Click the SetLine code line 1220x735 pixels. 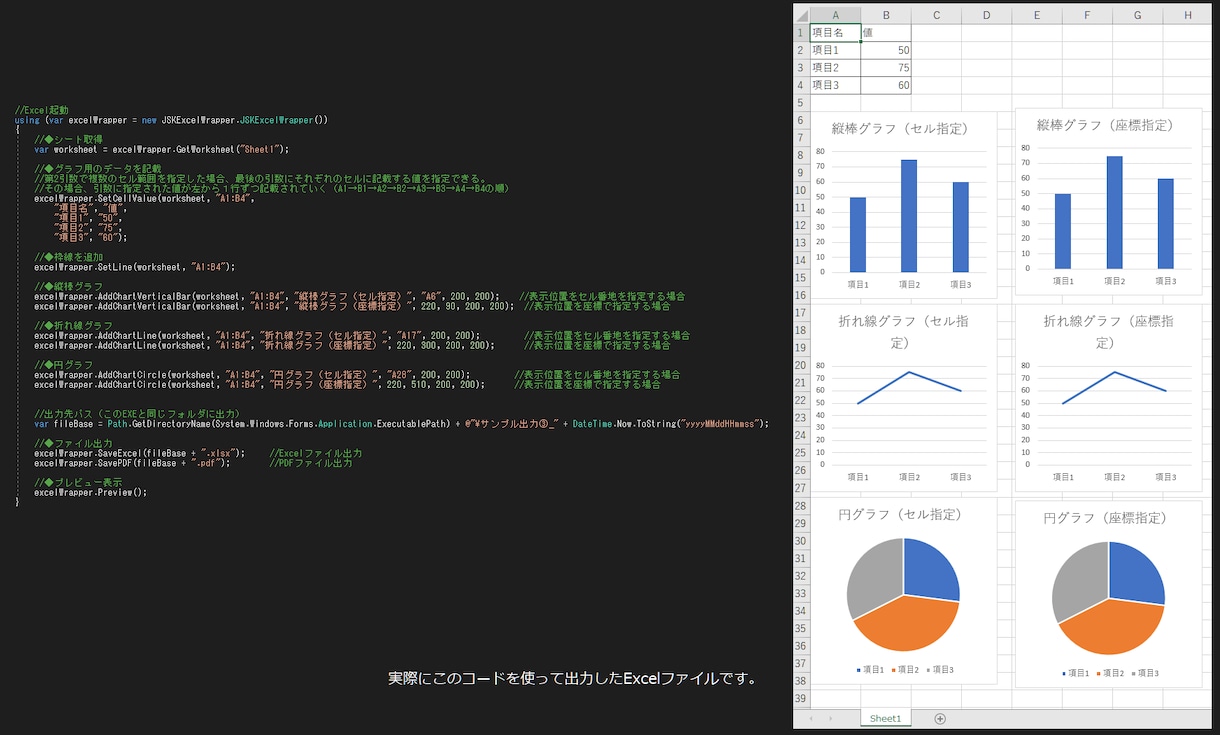pyautogui.click(x=135, y=267)
